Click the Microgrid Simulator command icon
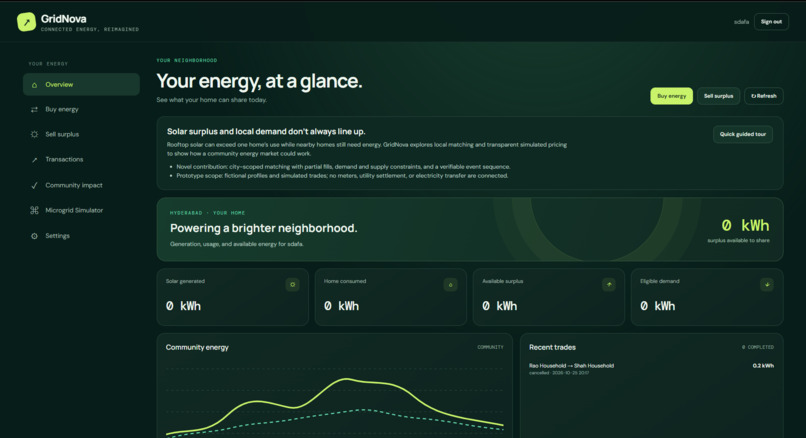The image size is (806, 438). tap(34, 210)
